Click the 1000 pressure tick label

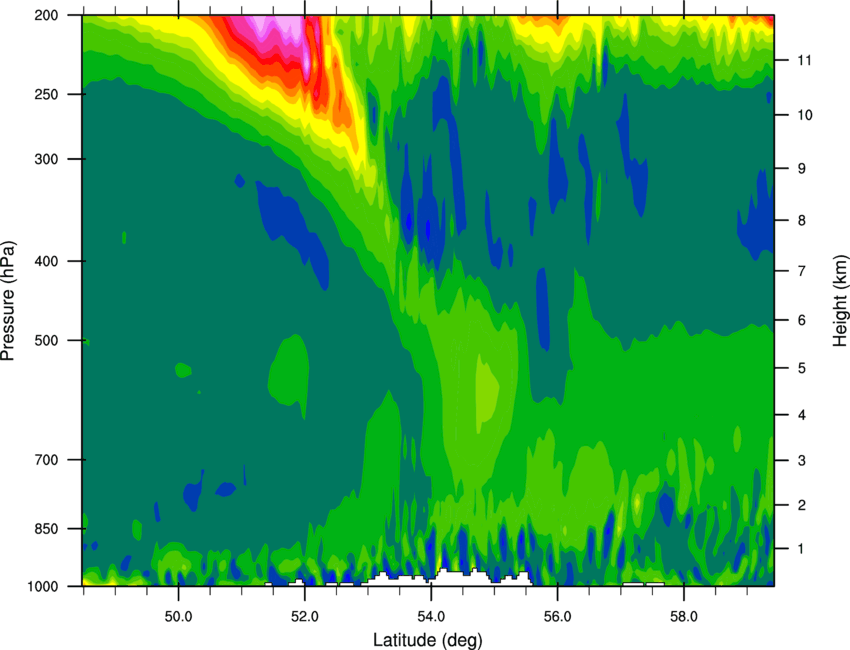coord(43,587)
